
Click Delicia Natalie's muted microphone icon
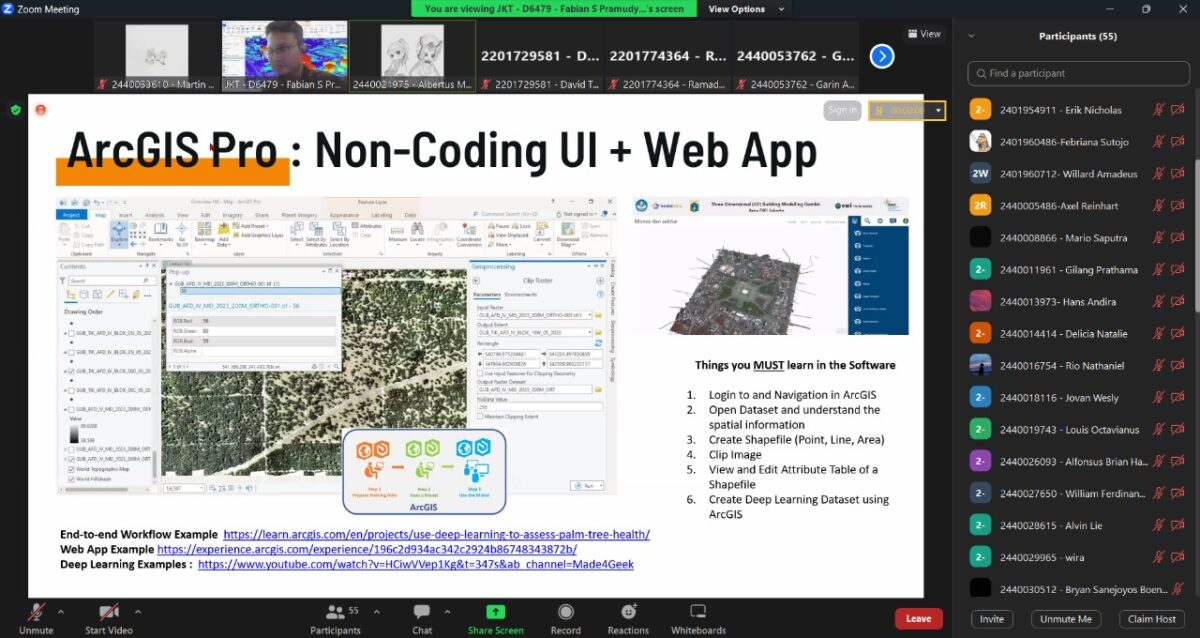tap(1158, 334)
